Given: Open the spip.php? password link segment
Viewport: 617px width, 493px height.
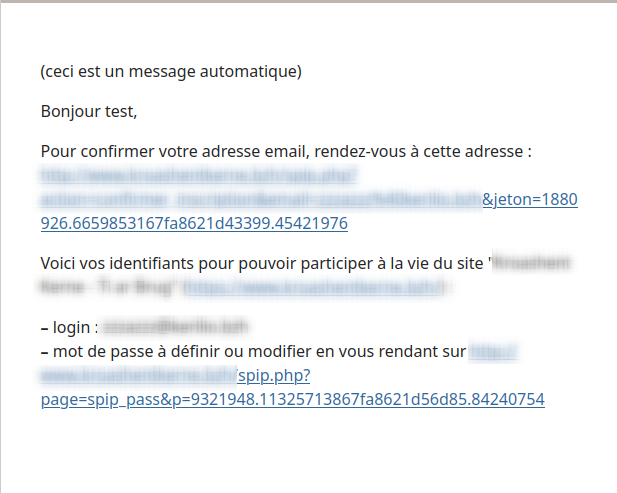Looking at the screenshot, I should click(273, 375).
